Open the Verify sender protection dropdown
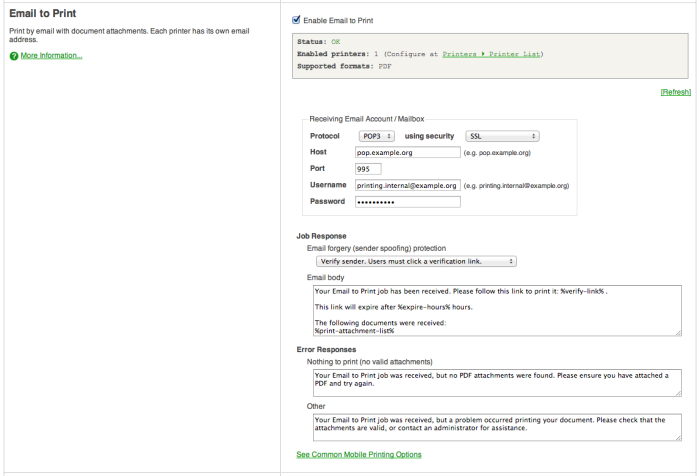The image size is (700, 476). [x=416, y=261]
